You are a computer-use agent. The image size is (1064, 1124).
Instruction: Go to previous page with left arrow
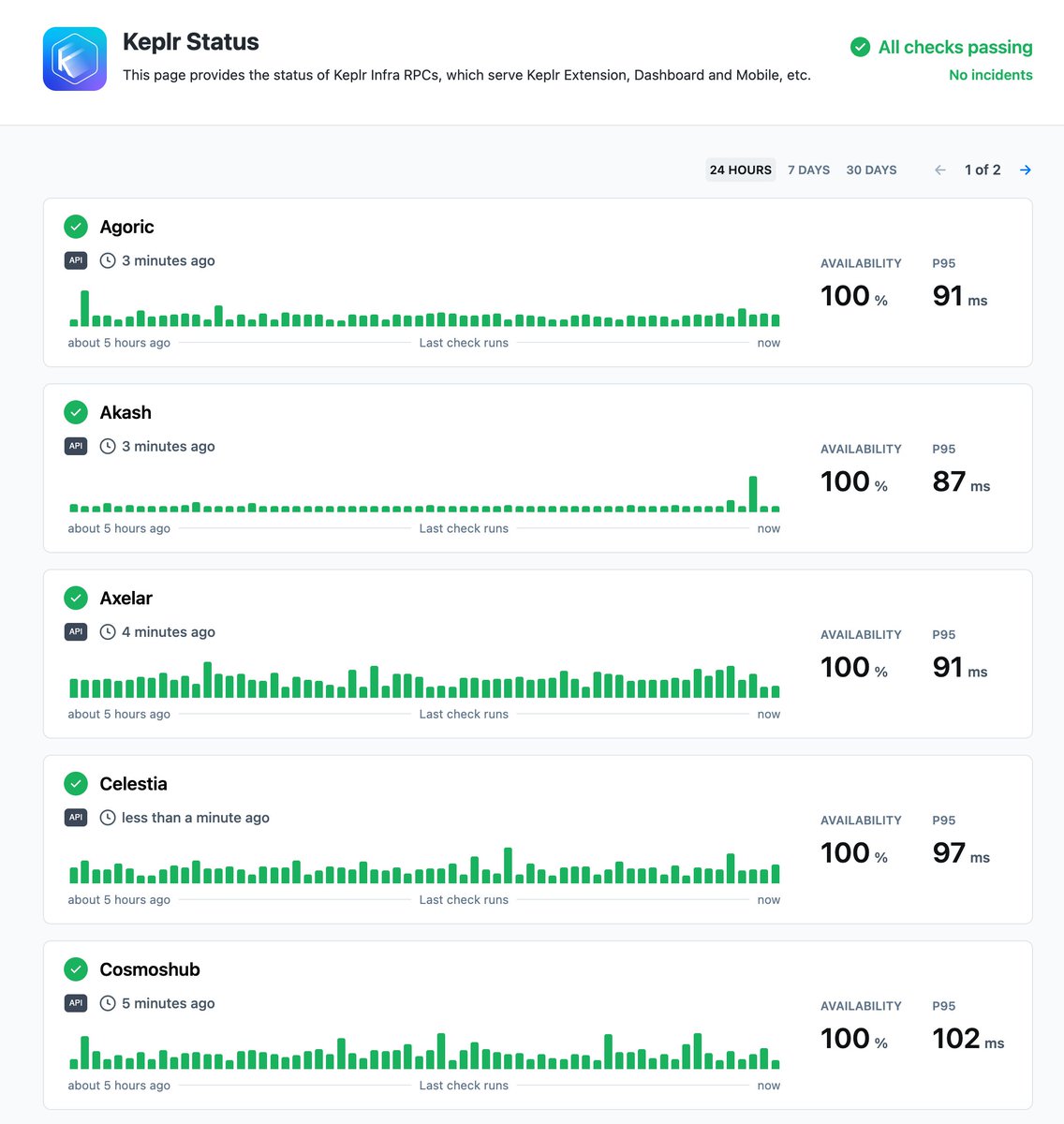[x=940, y=170]
